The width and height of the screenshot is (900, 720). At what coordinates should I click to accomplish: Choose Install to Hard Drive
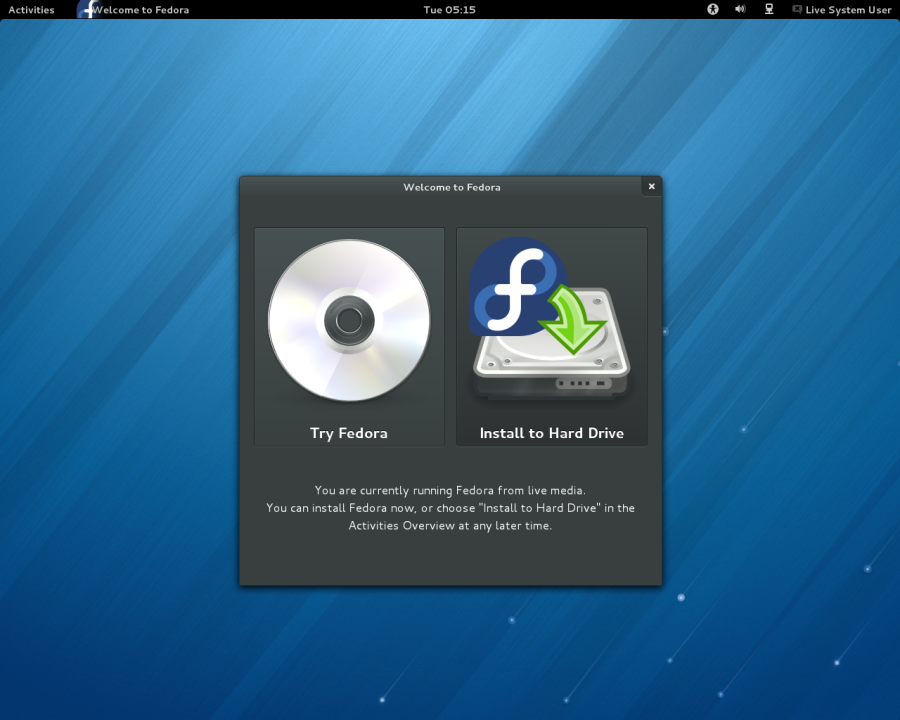pos(552,336)
